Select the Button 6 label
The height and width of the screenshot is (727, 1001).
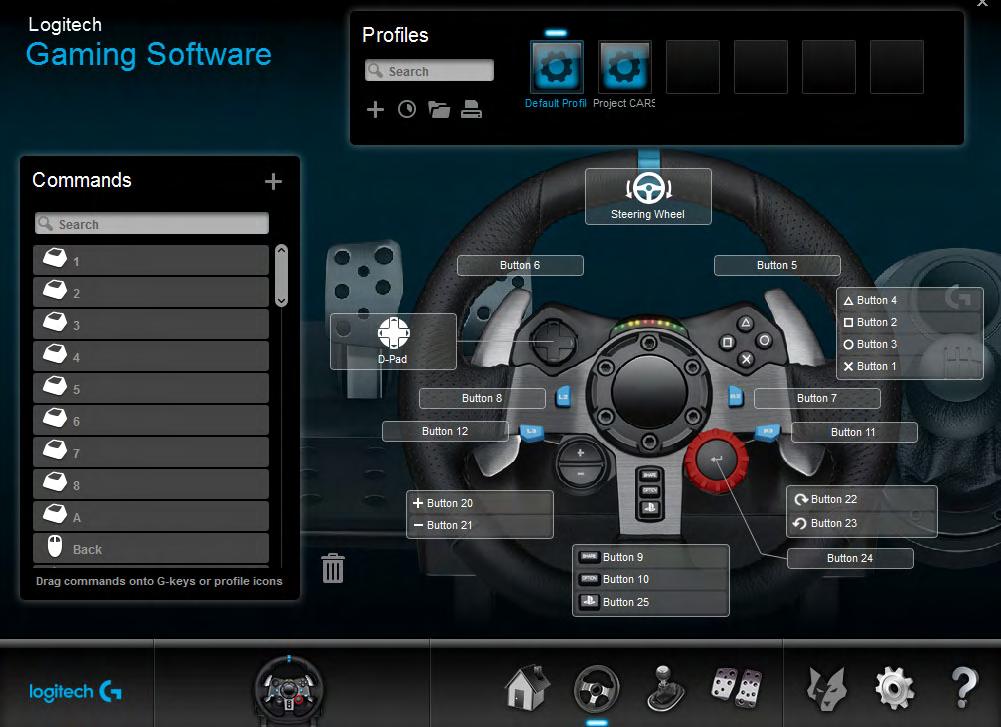coord(520,266)
